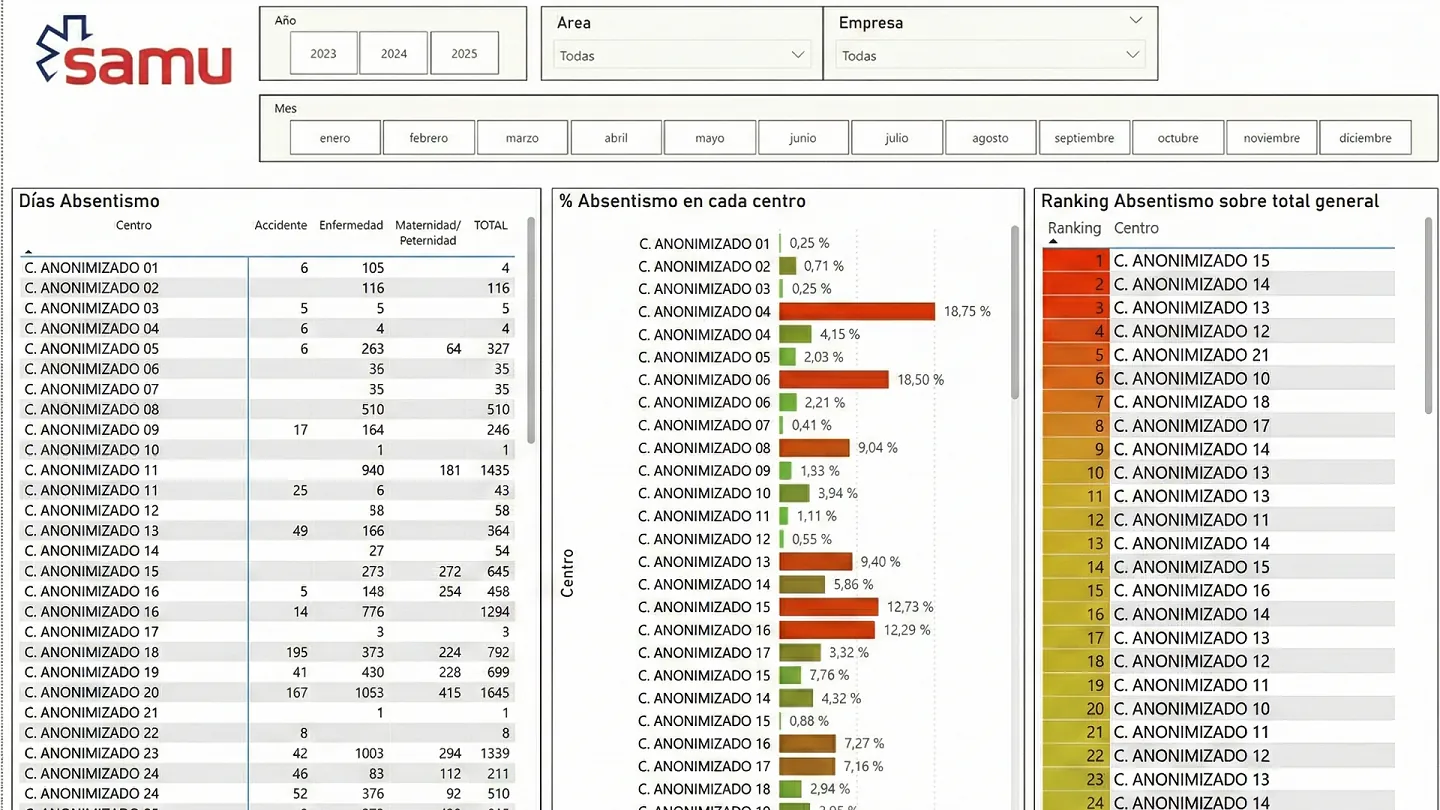Click Ranking Absentismo sobre total general title
The width and height of the screenshot is (1440, 810).
coord(1210,201)
